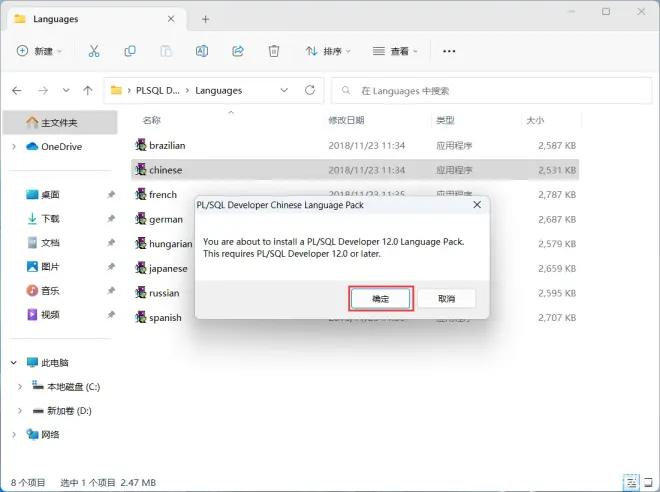Select OneDrive in the sidebar

tap(61, 146)
